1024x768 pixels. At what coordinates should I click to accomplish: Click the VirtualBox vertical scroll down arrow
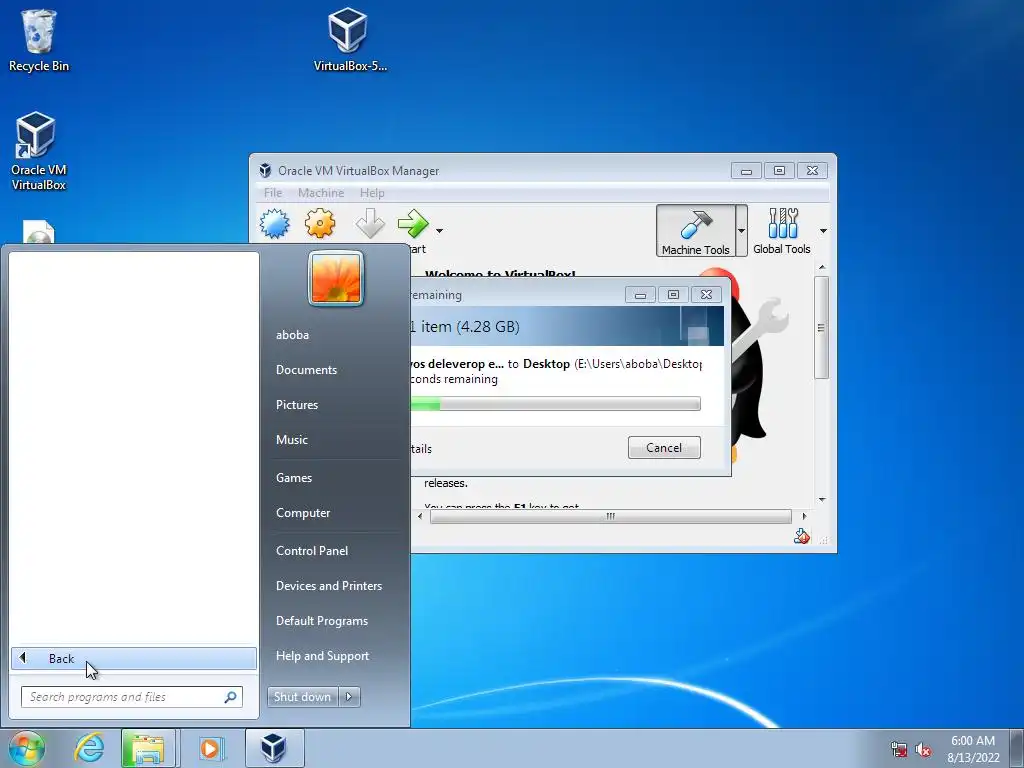(822, 500)
